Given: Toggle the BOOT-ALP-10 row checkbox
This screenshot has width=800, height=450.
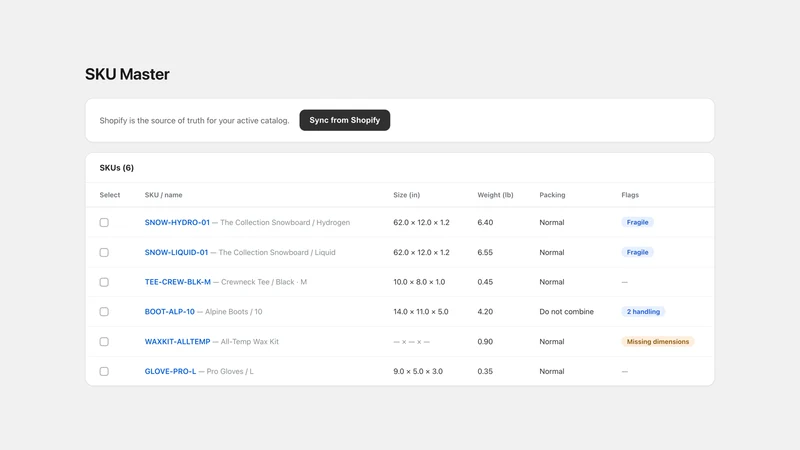Looking at the screenshot, I should click(x=104, y=312).
